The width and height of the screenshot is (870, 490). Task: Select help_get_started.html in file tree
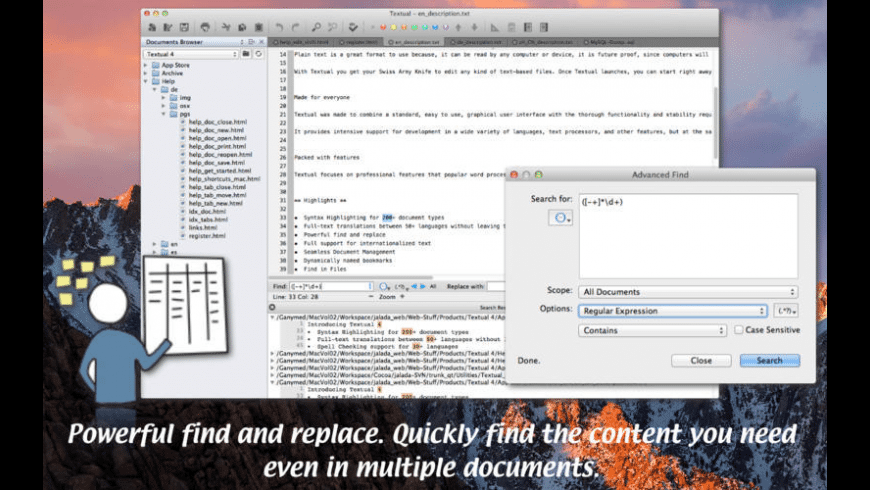[220, 171]
